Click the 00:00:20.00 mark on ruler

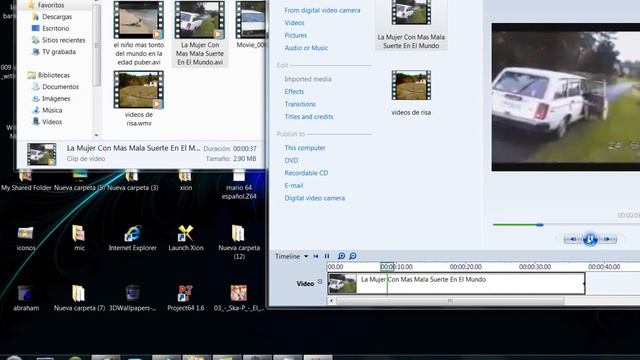pyautogui.click(x=465, y=267)
